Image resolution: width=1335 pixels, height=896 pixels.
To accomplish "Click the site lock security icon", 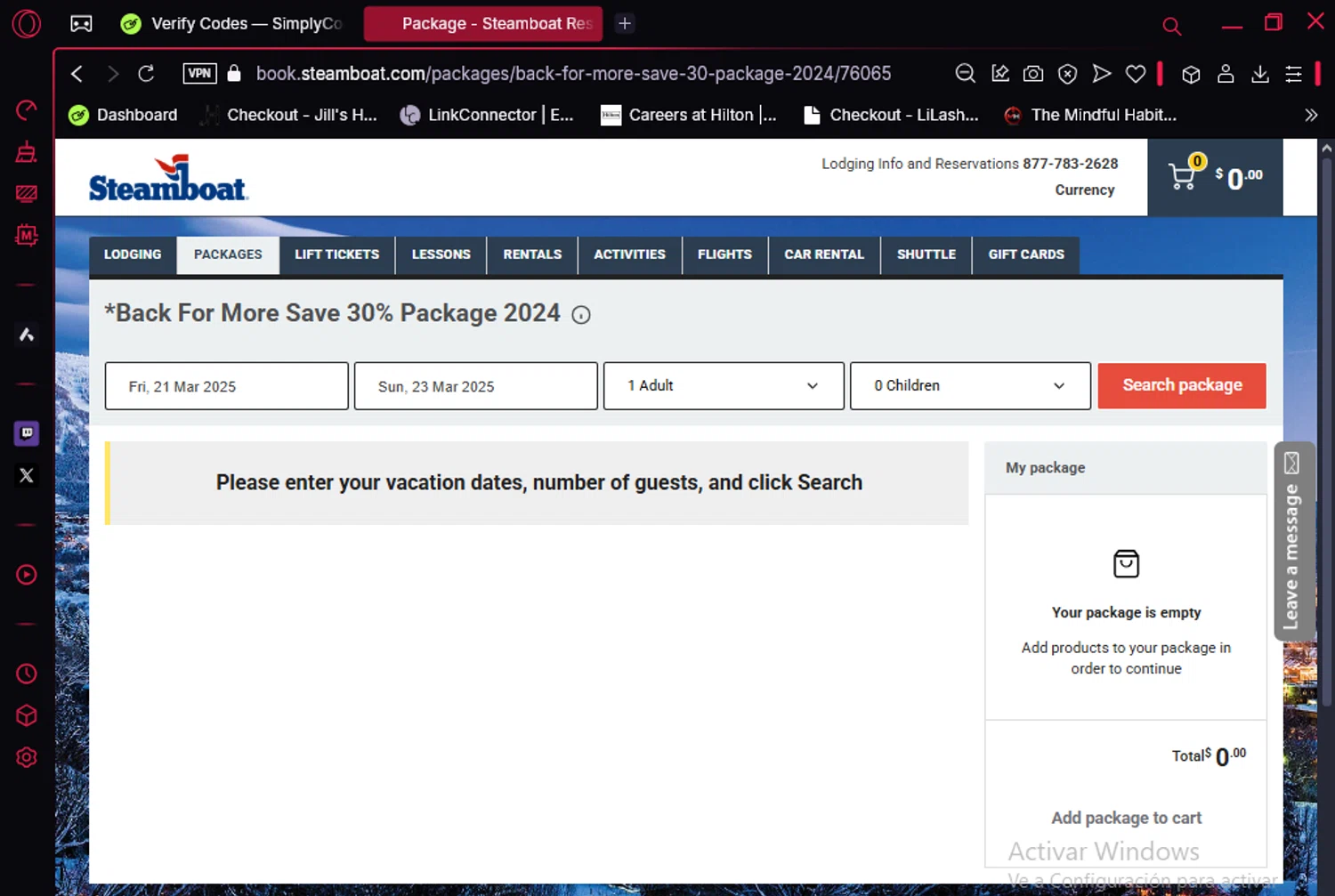I will [234, 73].
